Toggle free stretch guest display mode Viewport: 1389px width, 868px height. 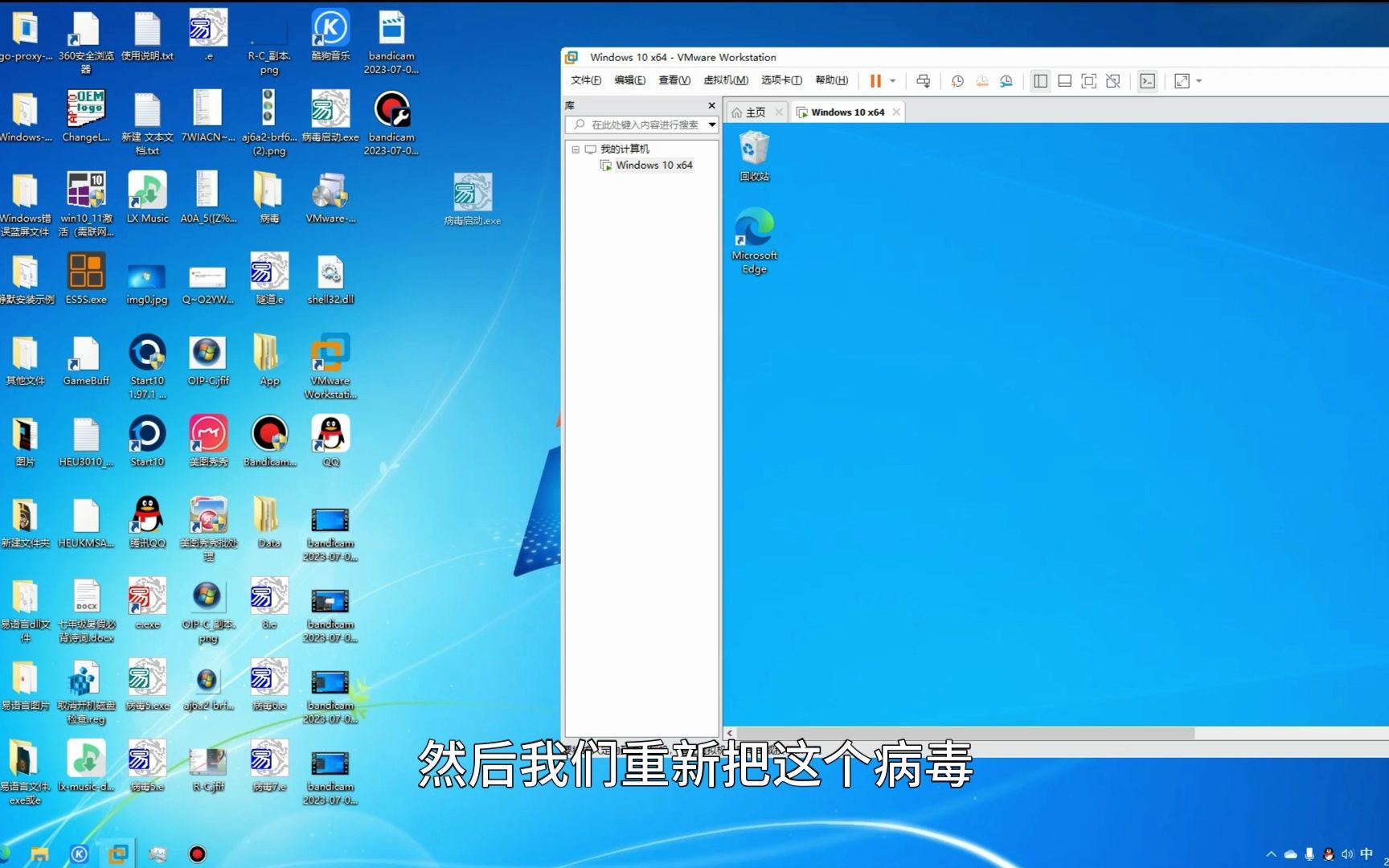[x=1113, y=80]
